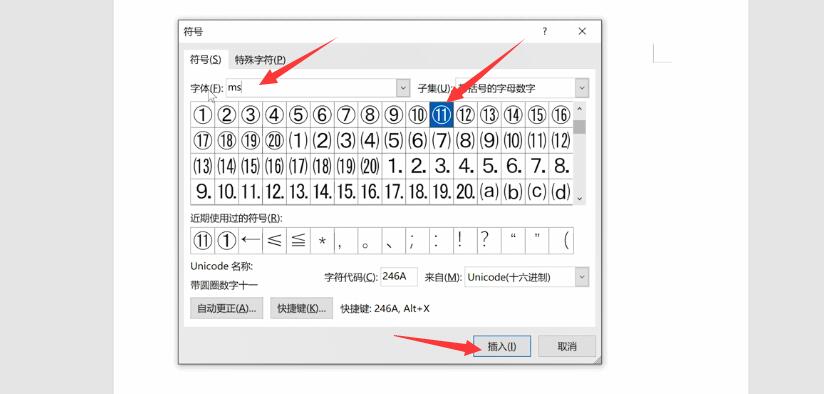Select circled number ② symbol
The width and height of the screenshot is (824, 394).
click(x=226, y=115)
